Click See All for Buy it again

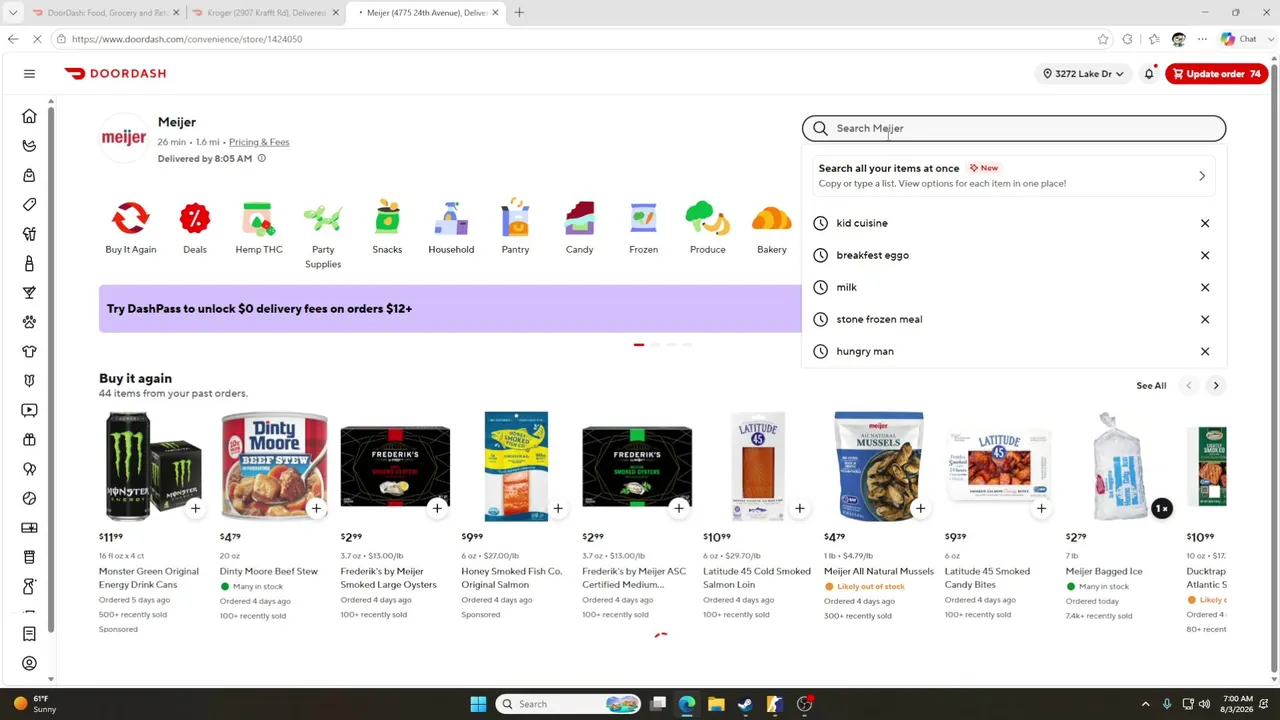(x=1151, y=385)
